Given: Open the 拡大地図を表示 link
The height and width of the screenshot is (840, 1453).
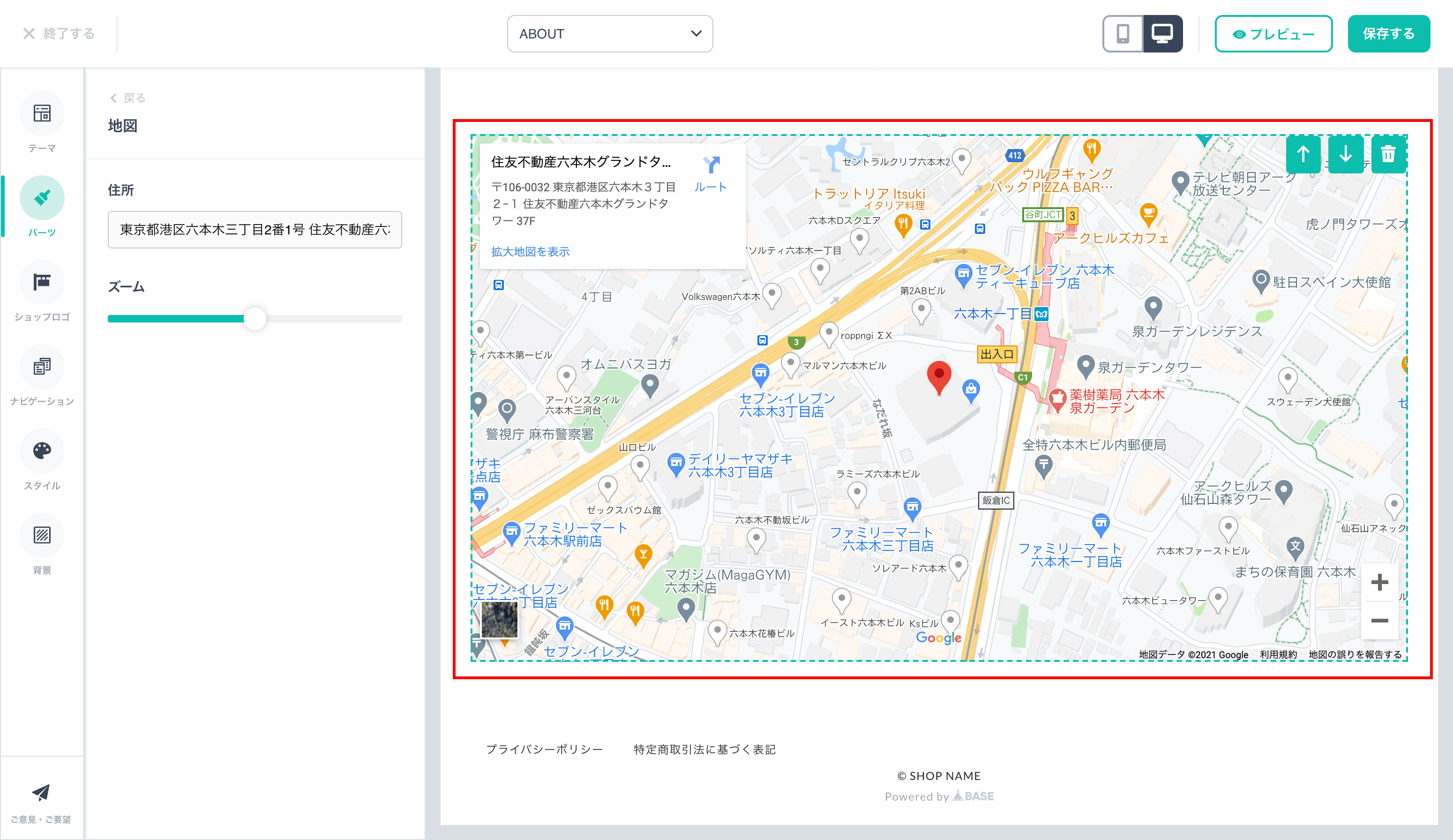Looking at the screenshot, I should pyautogui.click(x=530, y=252).
